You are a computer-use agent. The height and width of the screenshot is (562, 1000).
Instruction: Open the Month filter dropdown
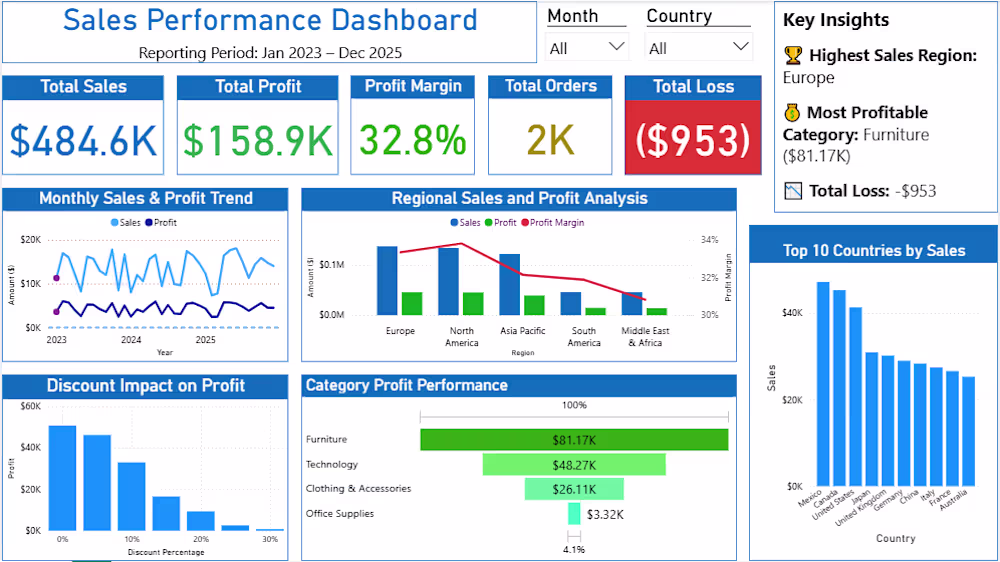click(x=587, y=48)
